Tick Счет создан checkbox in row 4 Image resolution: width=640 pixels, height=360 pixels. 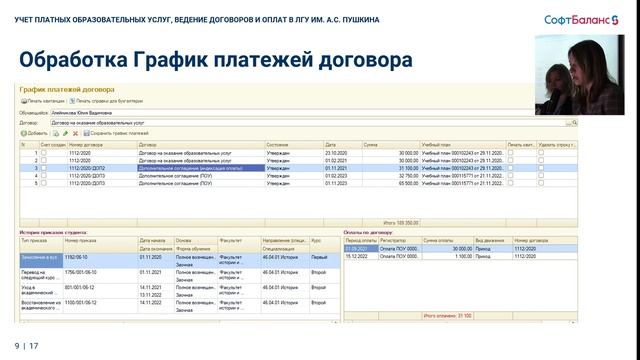pyautogui.click(x=44, y=176)
